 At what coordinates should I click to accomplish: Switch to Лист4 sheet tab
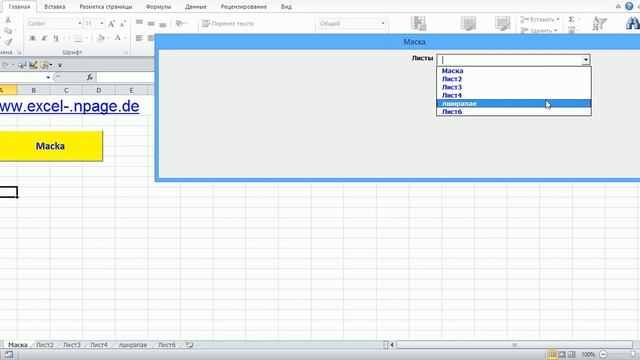99,345
